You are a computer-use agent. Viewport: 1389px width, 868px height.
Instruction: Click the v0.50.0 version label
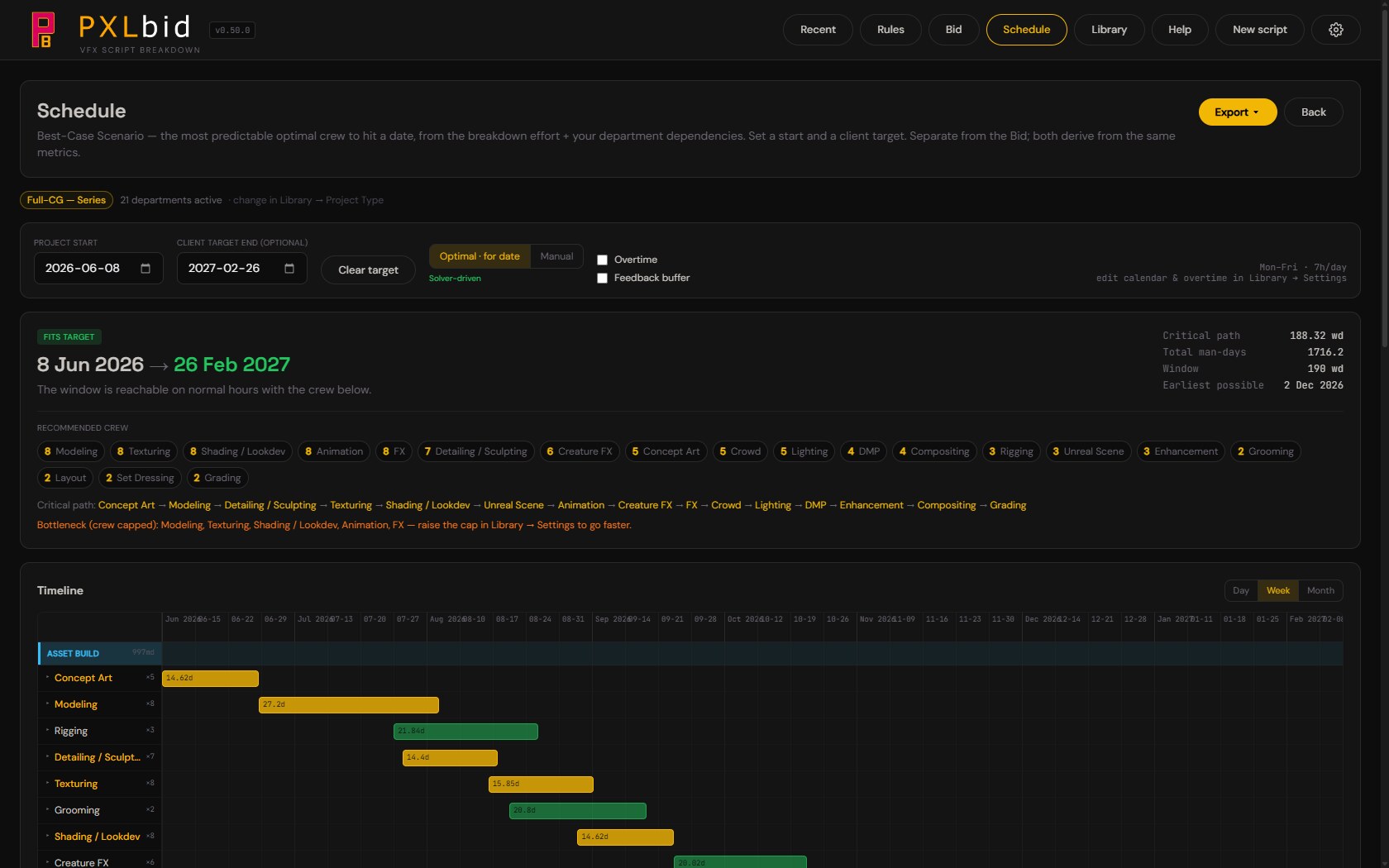point(231,31)
